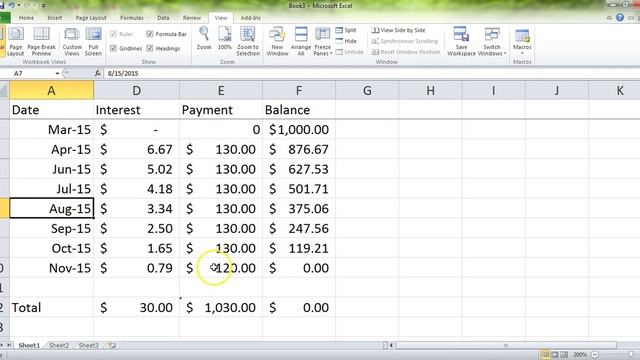Click the Split window button
The image size is (640, 360).
pos(346,30)
